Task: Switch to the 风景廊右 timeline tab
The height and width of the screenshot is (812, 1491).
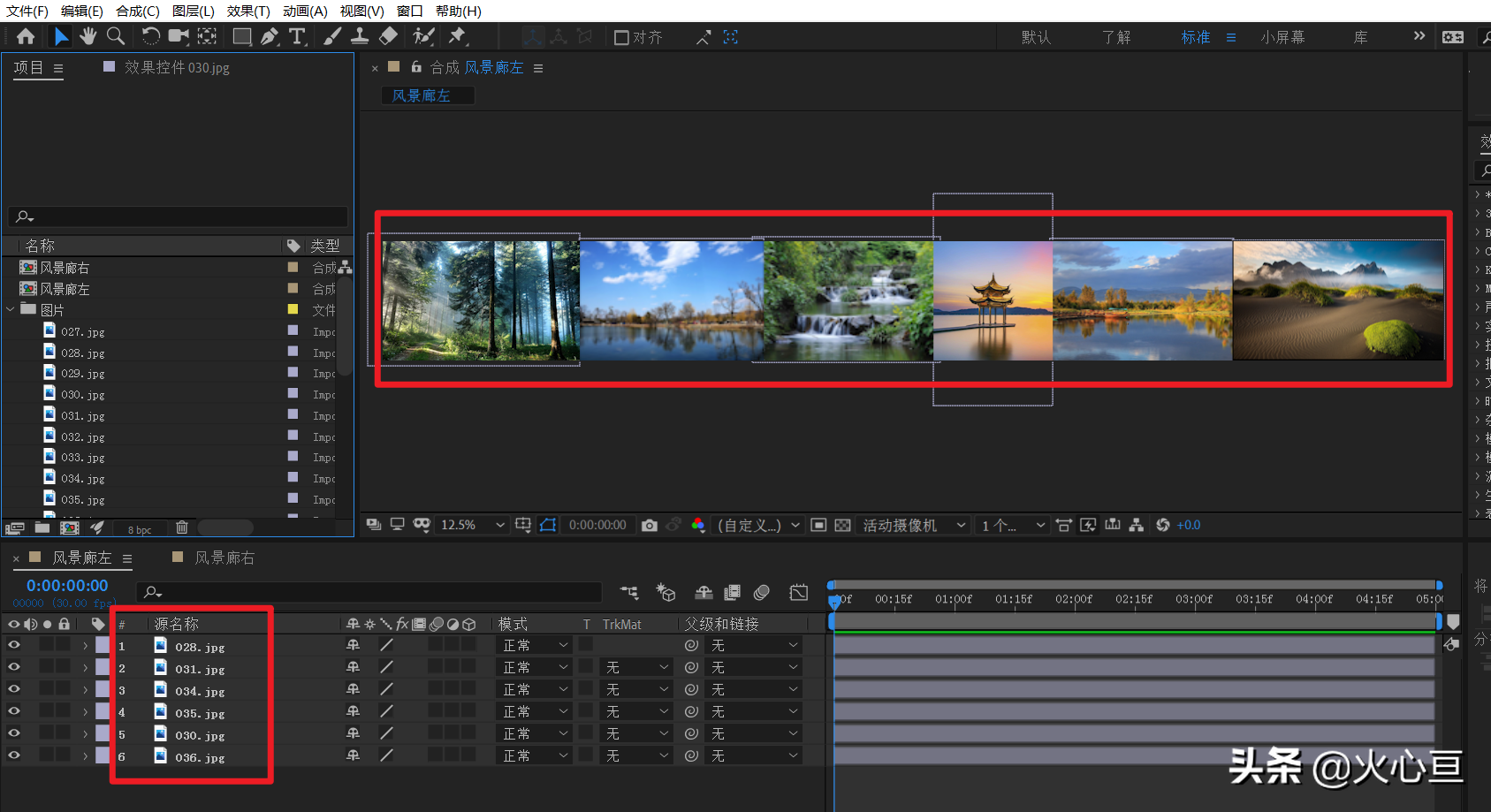Action: (x=224, y=558)
